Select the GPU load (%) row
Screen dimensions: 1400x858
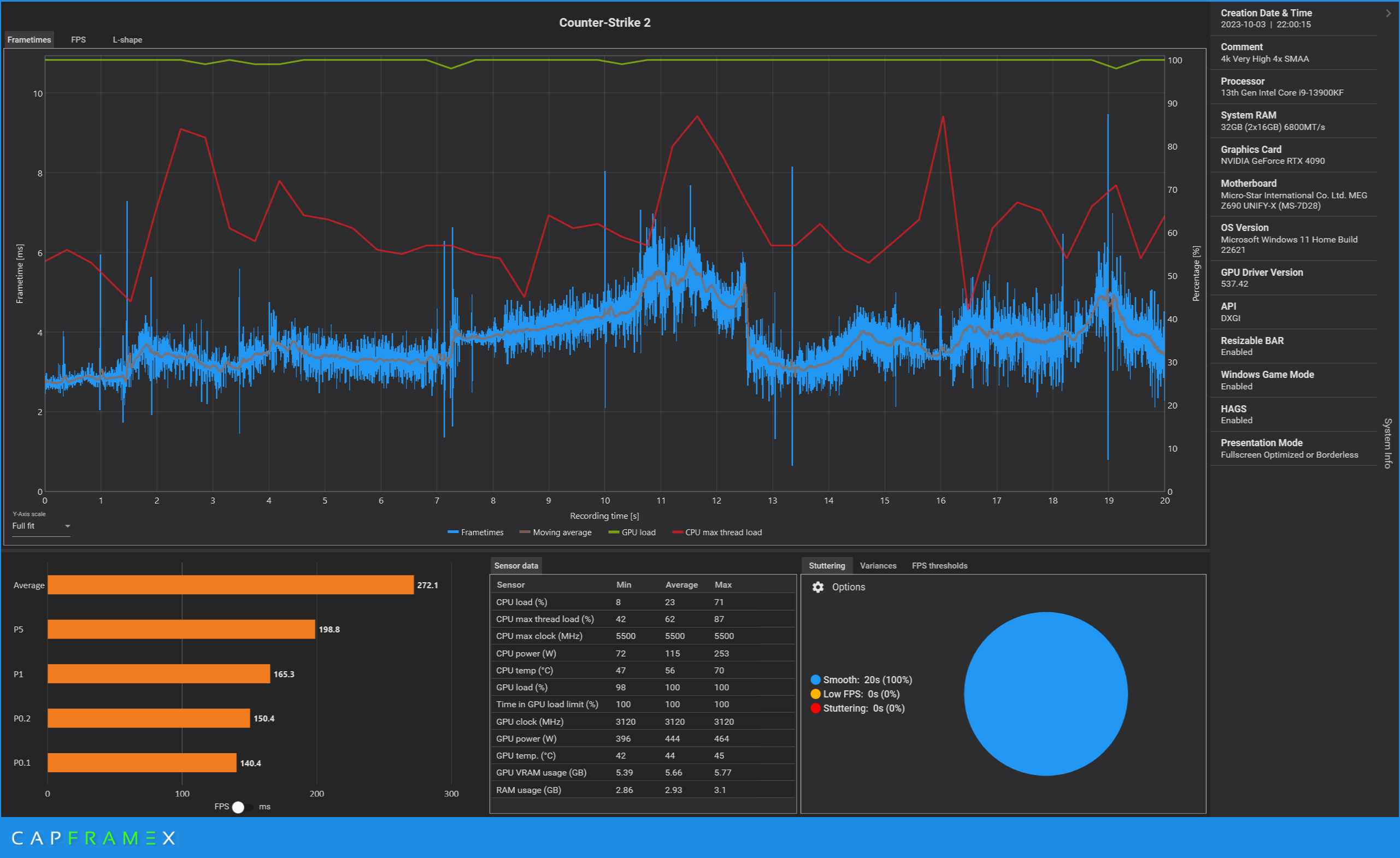(643, 688)
